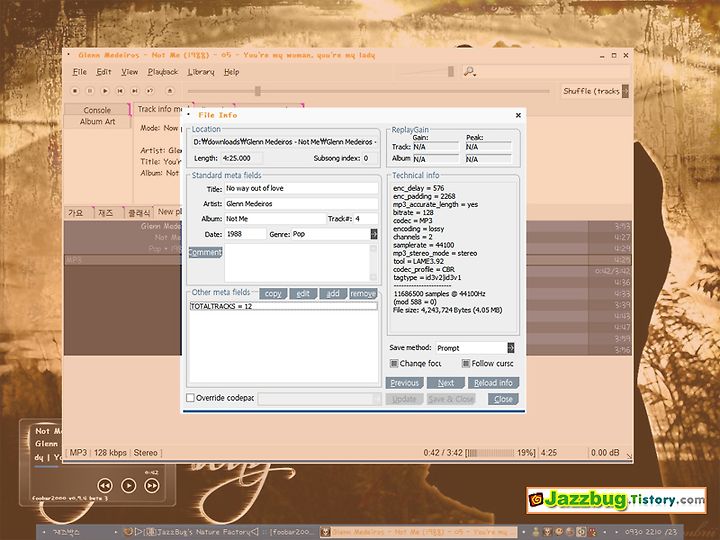
Task: Click the file Location path field
Action: 285,142
